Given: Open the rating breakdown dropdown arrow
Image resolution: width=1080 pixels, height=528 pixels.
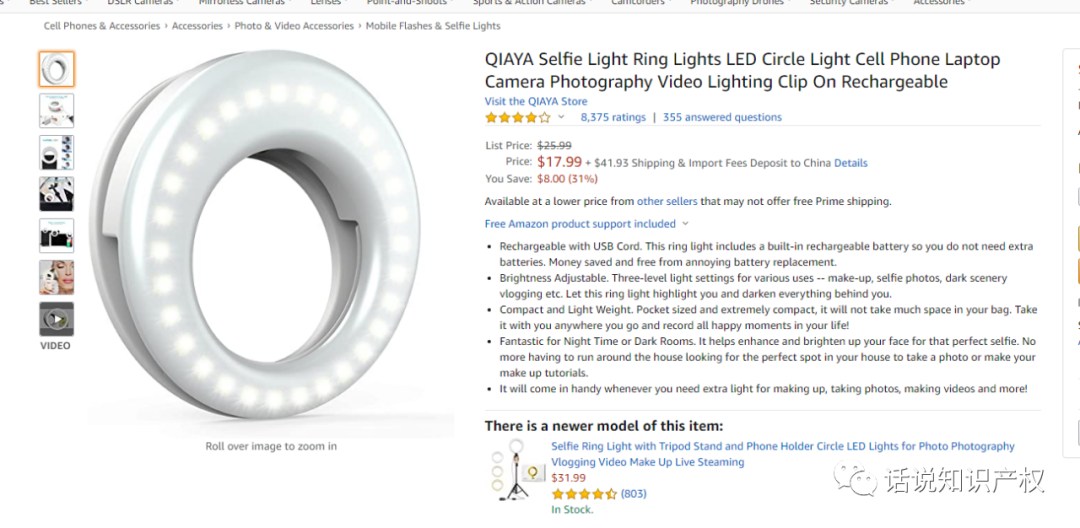Looking at the screenshot, I should 561,117.
